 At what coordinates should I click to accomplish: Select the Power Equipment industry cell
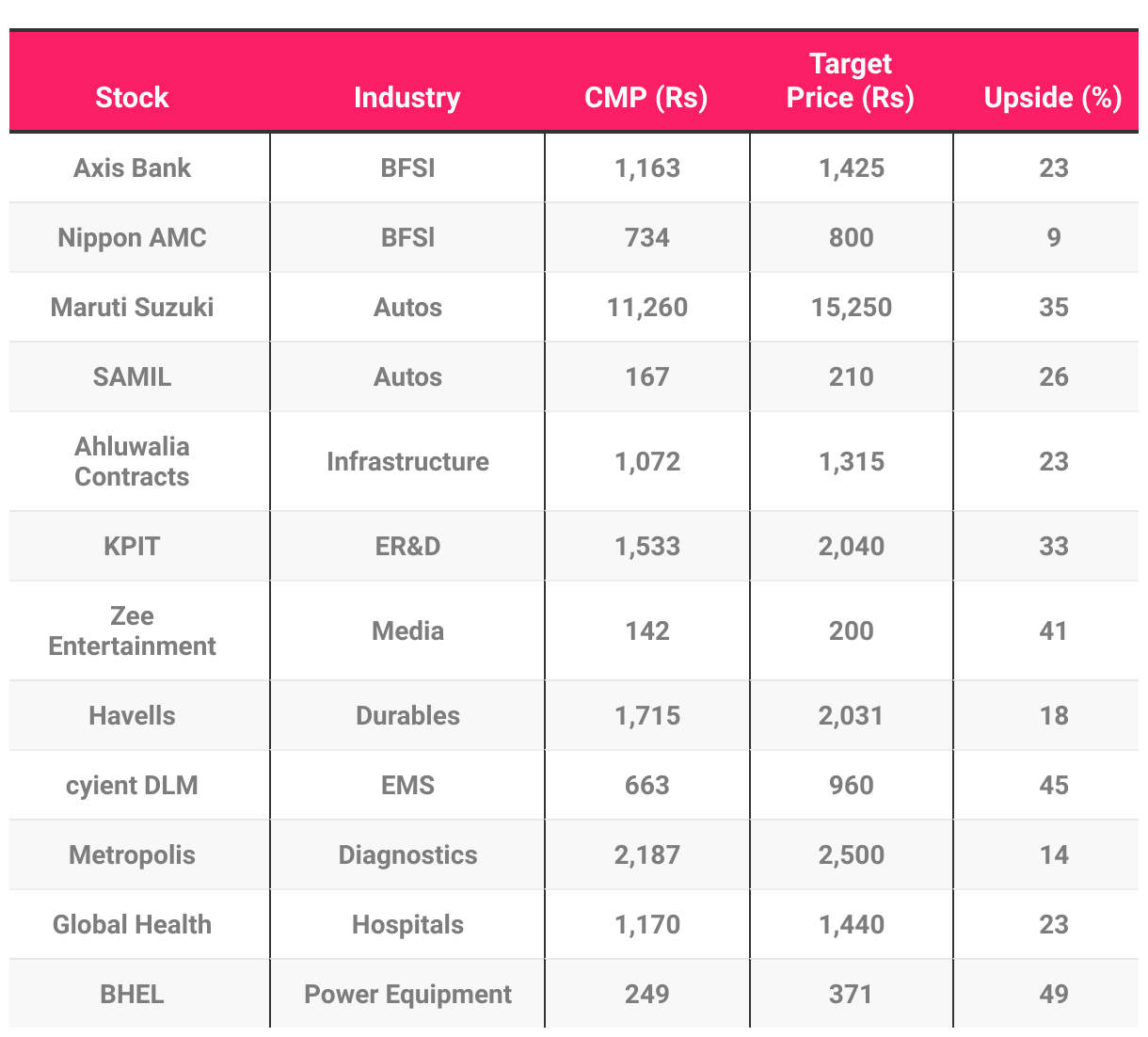pyautogui.click(x=407, y=994)
